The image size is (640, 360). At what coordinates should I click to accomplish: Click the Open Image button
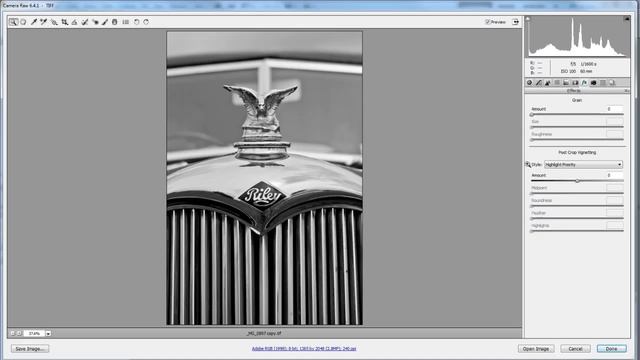536,349
